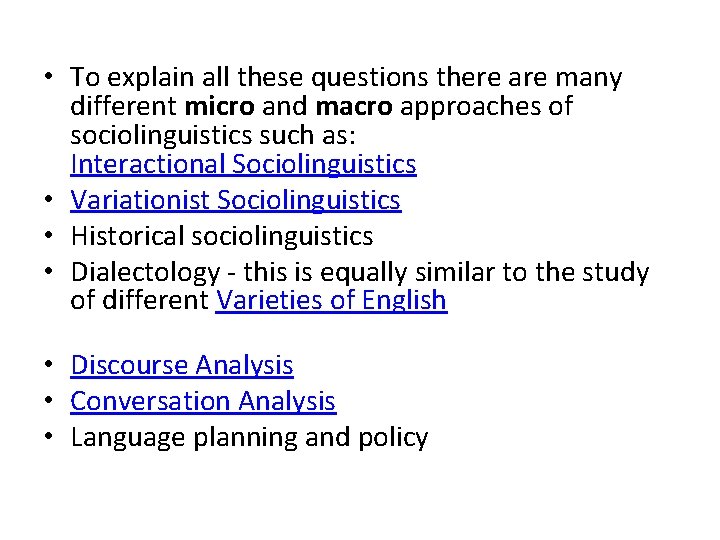Click the bullet before Variationist Sociolinguistics
The image size is (720, 540).
click(x=49, y=199)
